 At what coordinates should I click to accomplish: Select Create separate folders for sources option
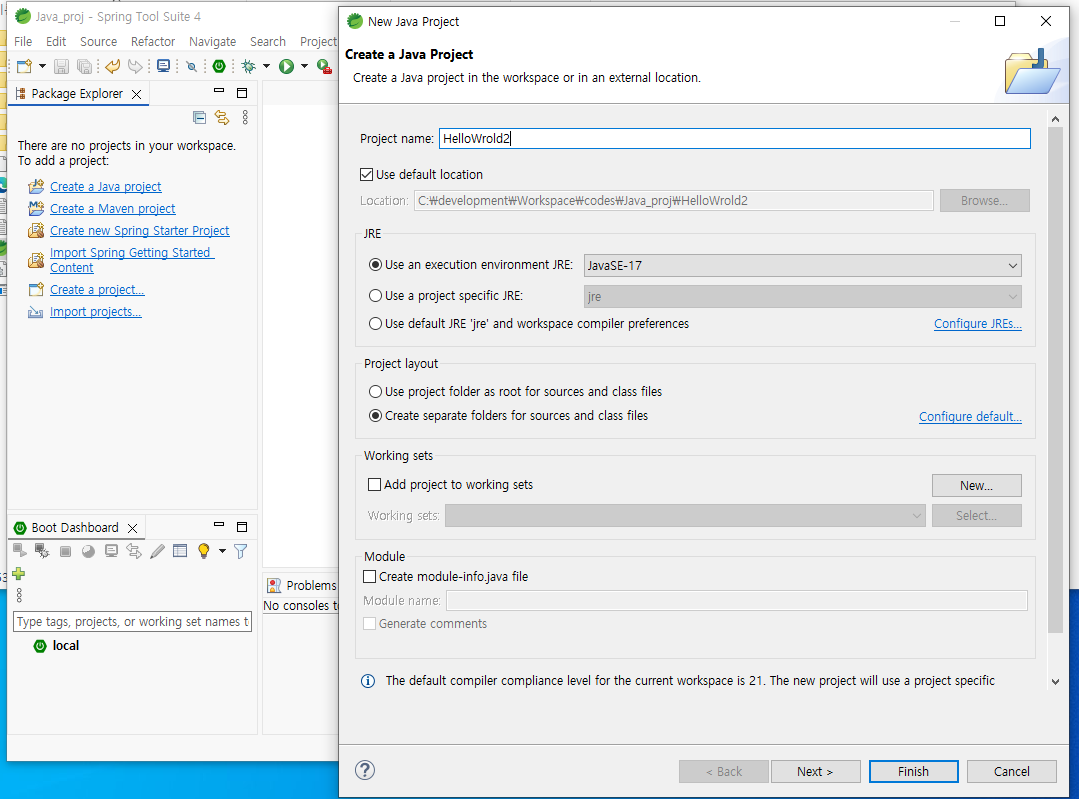pos(375,416)
